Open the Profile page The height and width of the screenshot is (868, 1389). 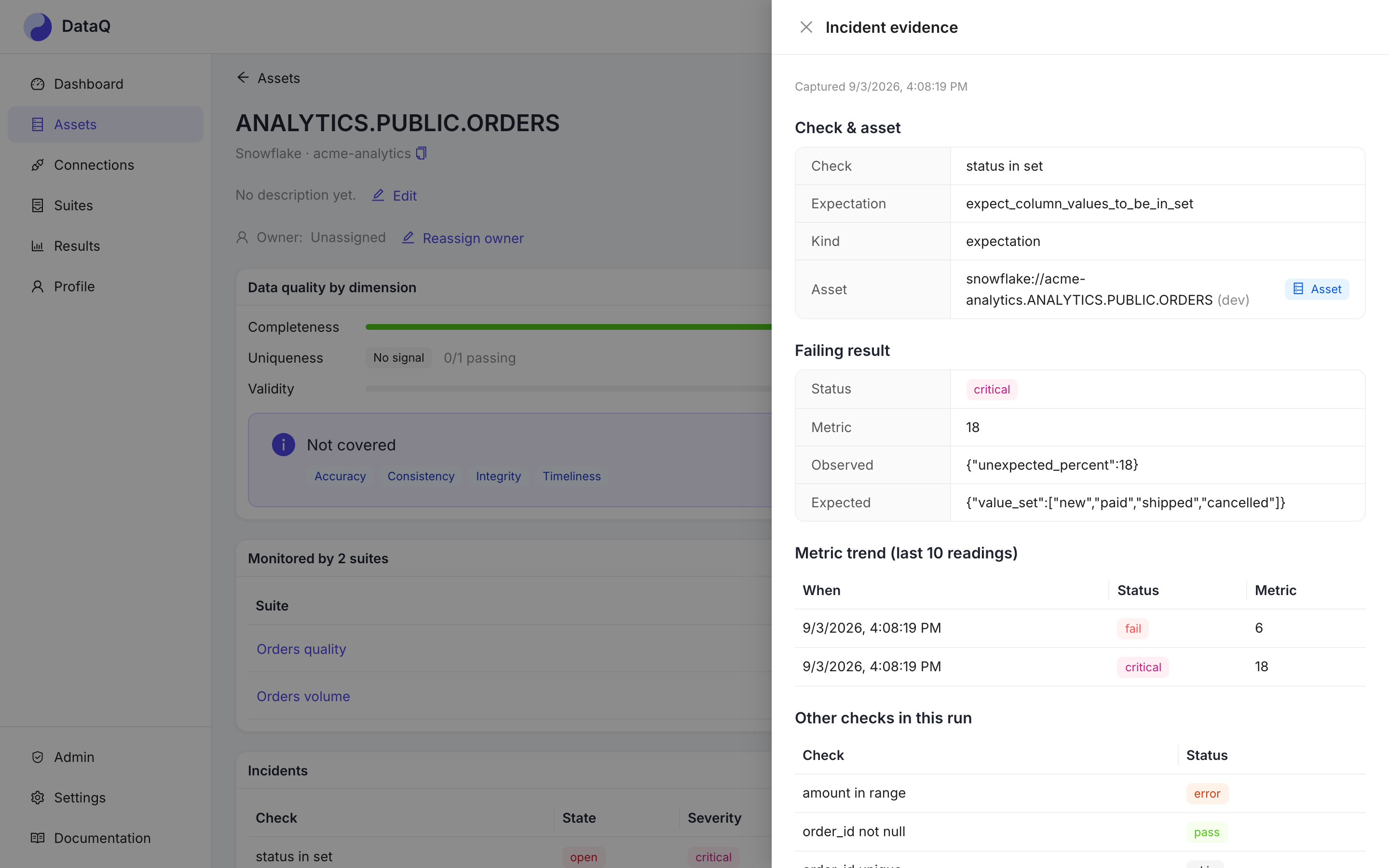tap(106, 286)
